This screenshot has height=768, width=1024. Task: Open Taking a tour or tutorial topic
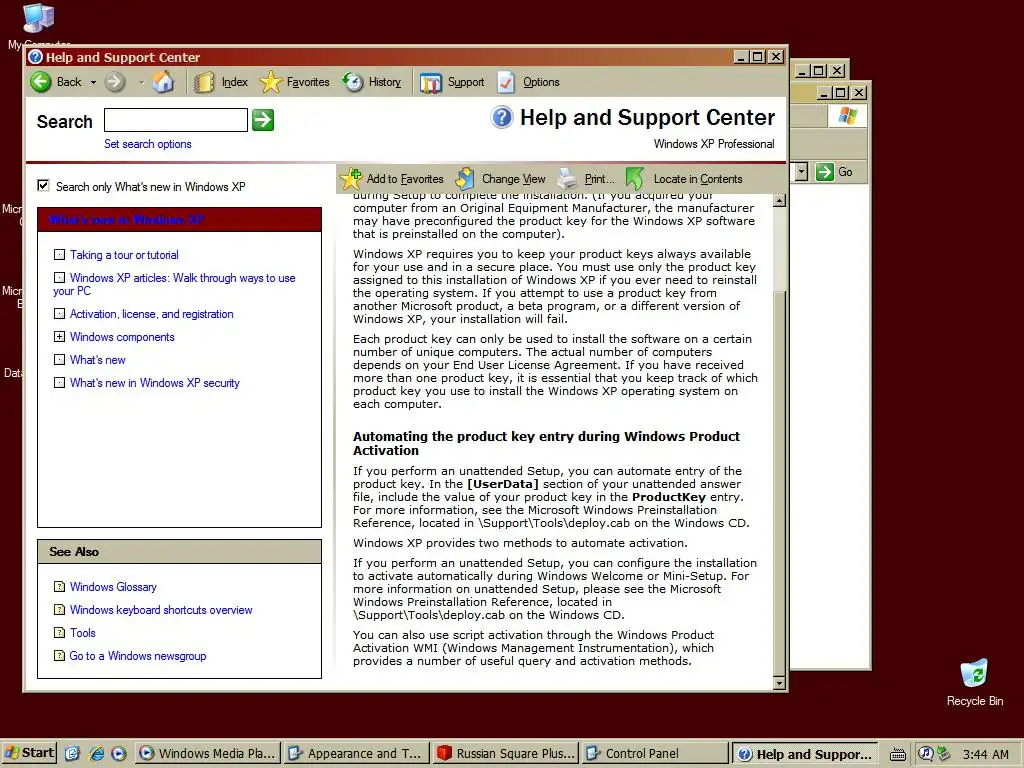click(x=124, y=255)
